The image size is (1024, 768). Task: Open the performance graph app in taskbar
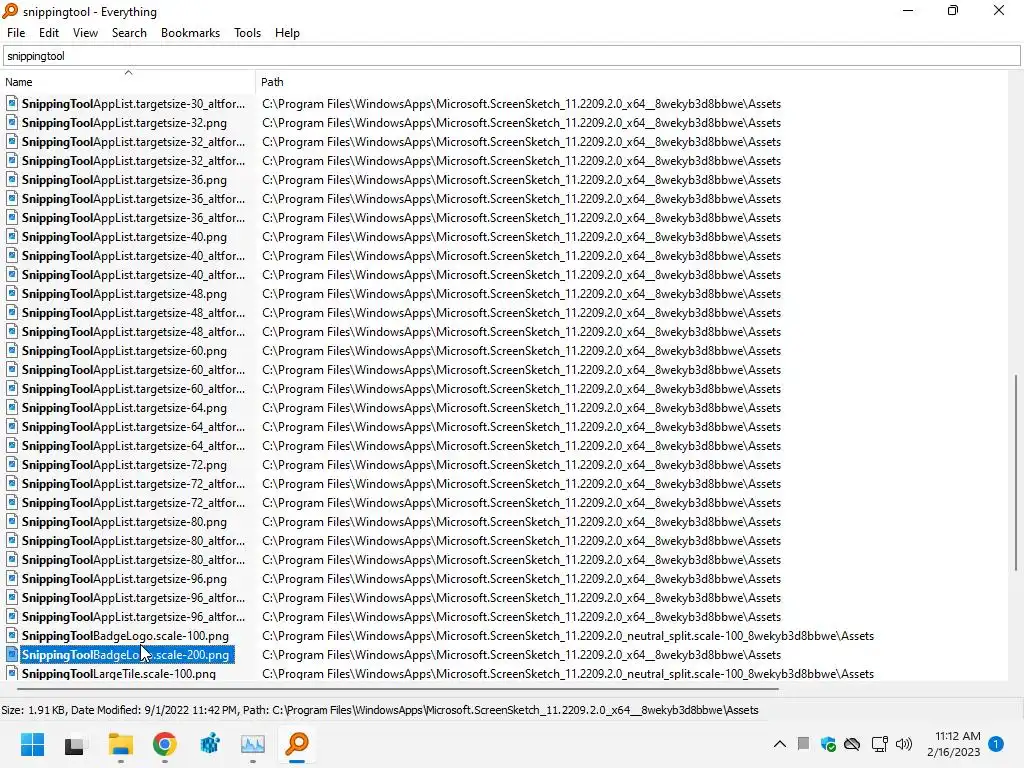pos(253,744)
